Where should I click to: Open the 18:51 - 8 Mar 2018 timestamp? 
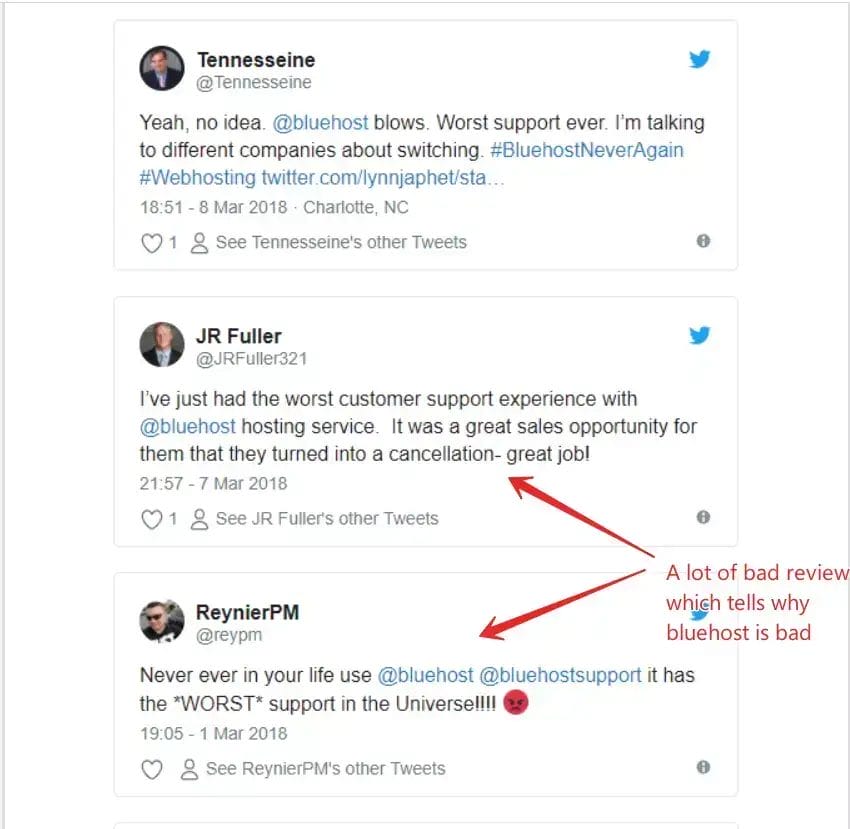pos(214,208)
